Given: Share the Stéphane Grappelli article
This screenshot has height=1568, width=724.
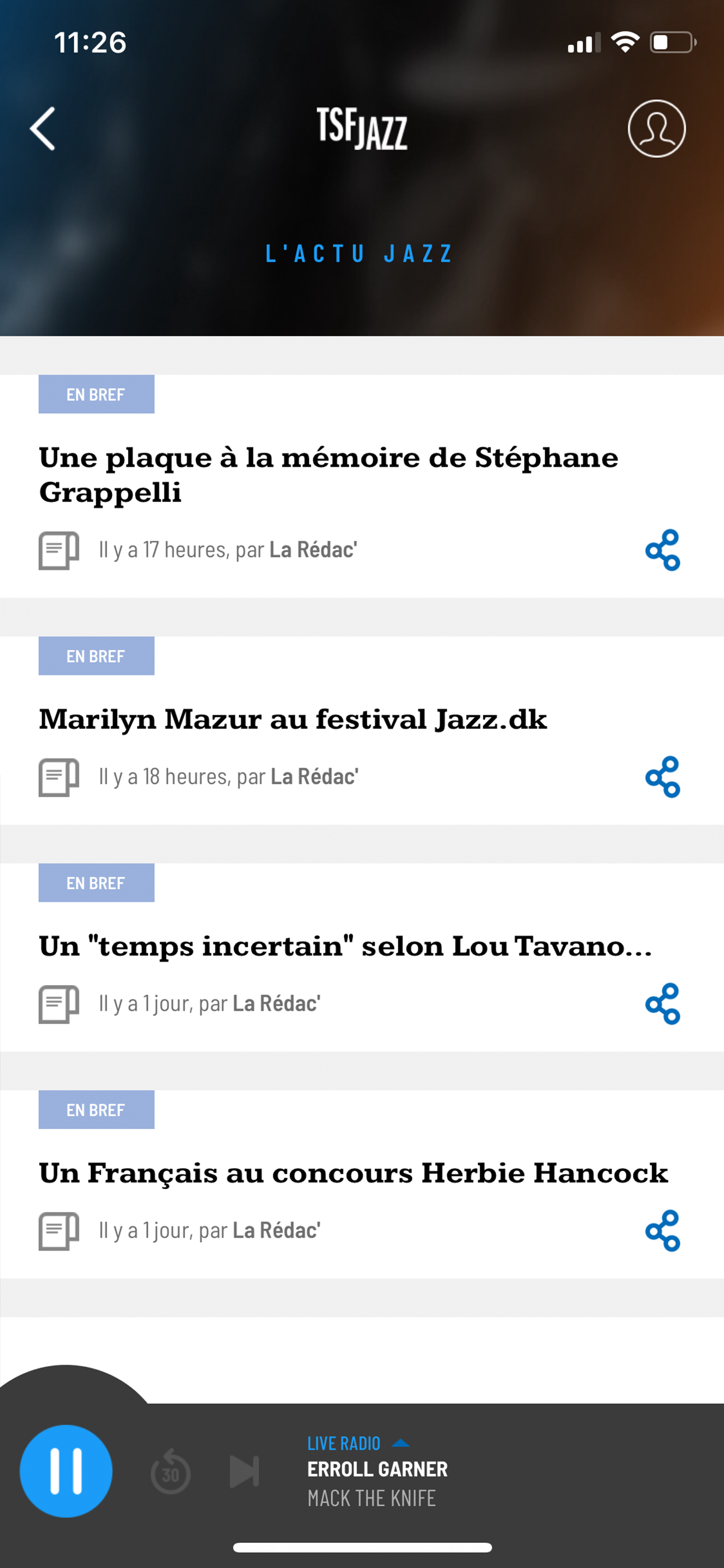Looking at the screenshot, I should [x=662, y=549].
